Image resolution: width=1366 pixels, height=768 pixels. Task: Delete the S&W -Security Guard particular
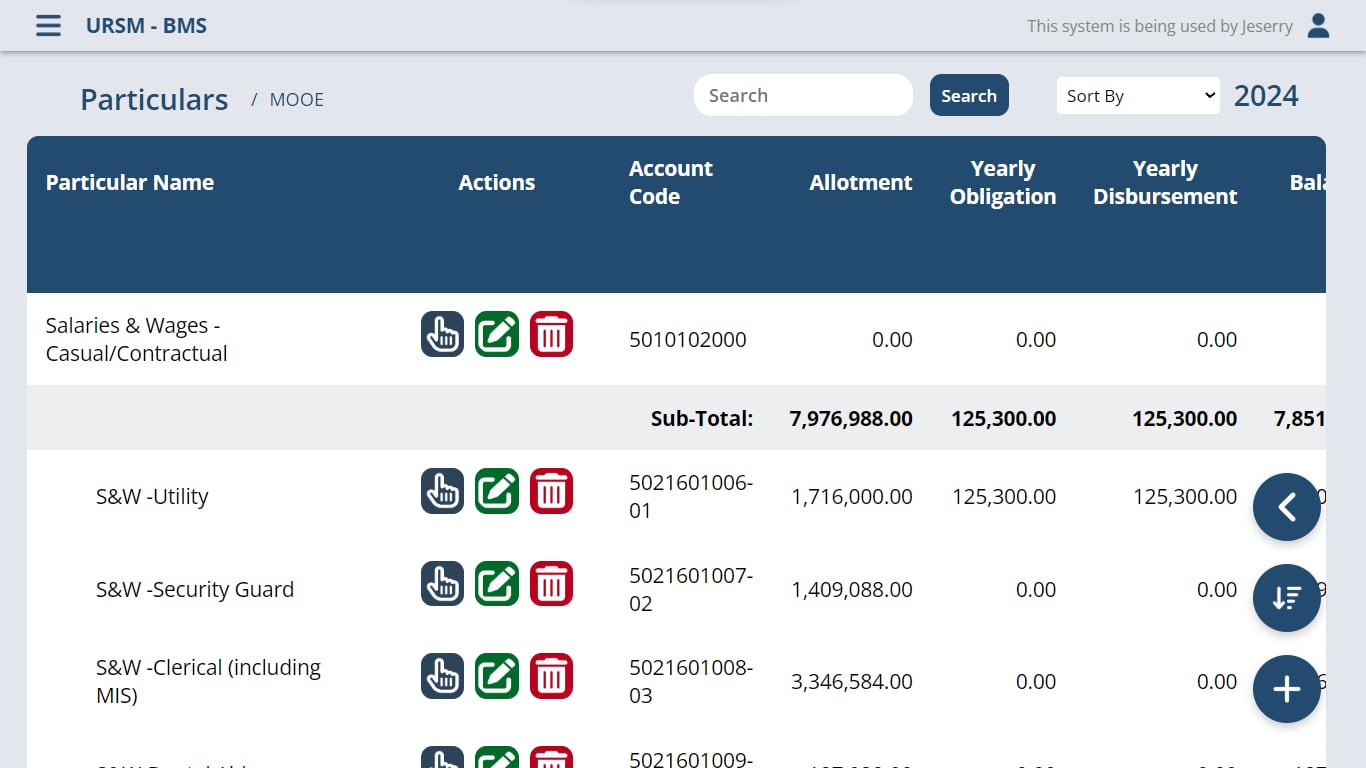pos(551,584)
